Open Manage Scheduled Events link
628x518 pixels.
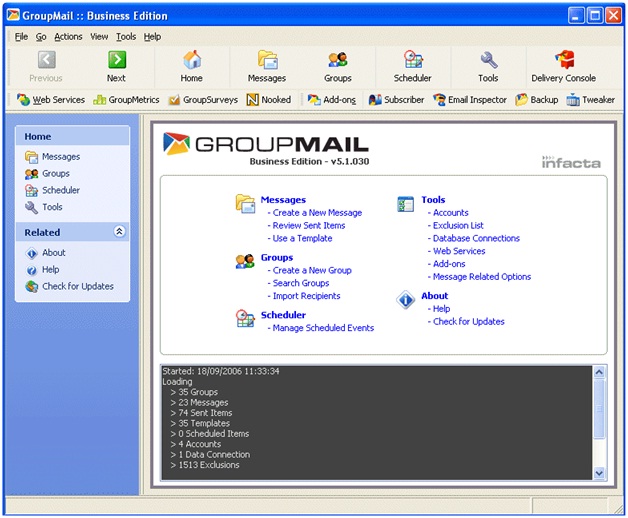coord(323,328)
